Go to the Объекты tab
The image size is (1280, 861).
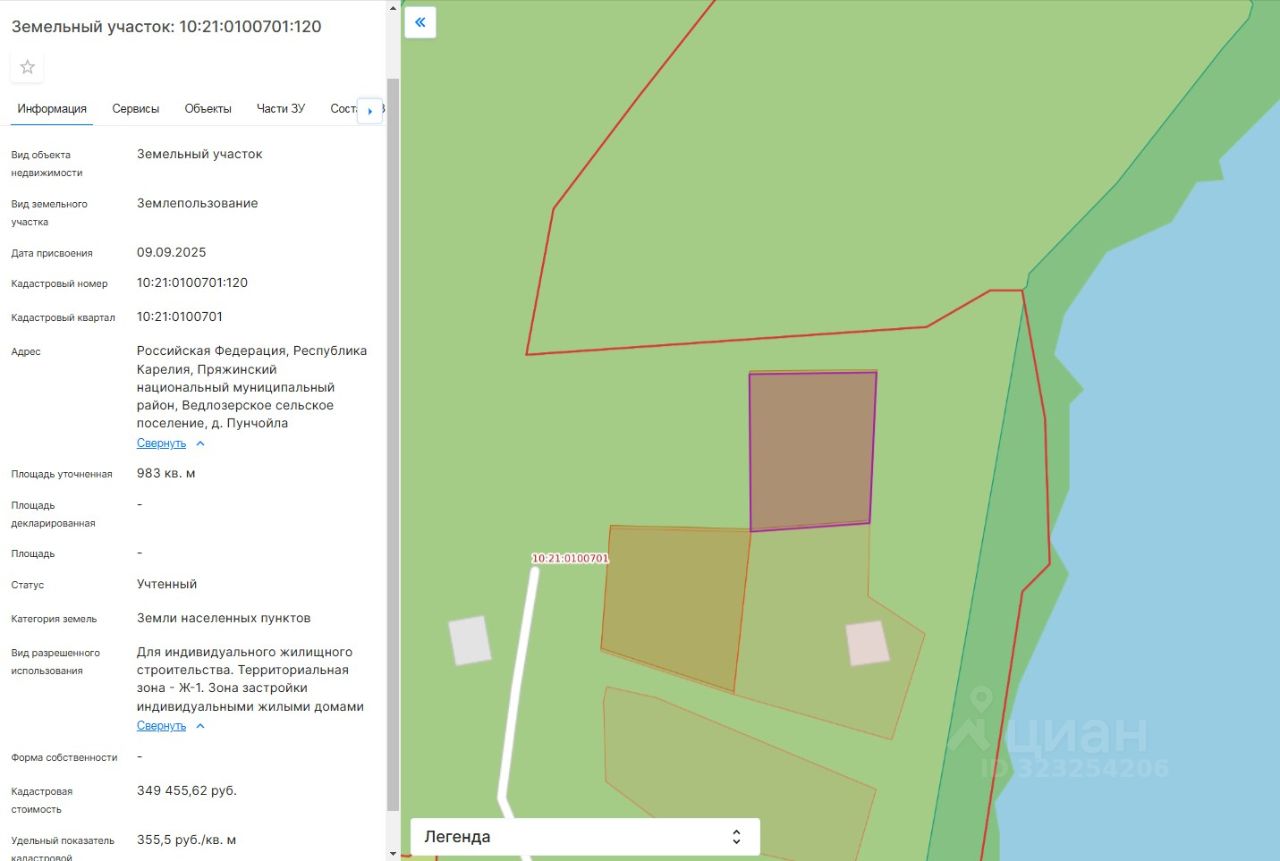click(x=208, y=109)
